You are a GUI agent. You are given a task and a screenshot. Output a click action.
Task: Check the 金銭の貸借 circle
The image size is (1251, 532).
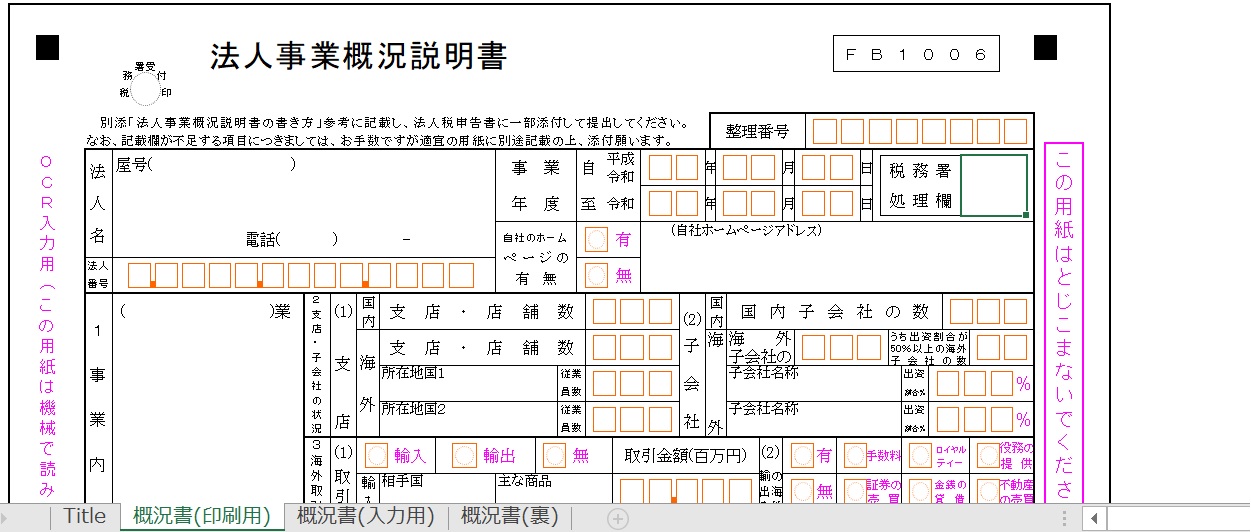coord(921,490)
